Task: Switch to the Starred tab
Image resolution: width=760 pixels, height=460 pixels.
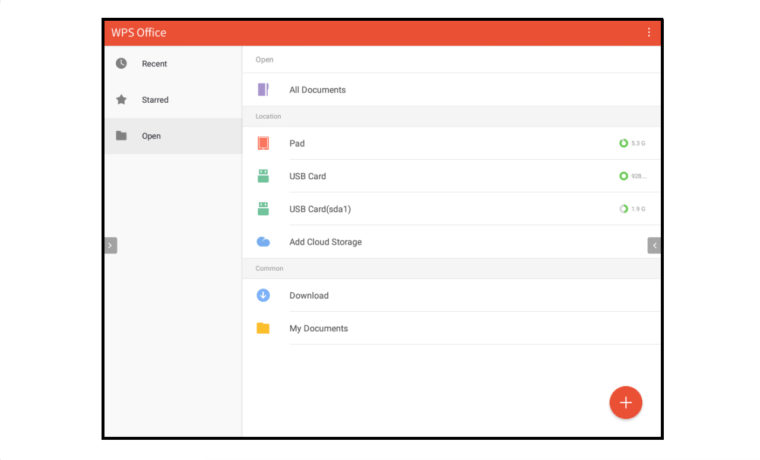Action: pyautogui.click(x=155, y=100)
